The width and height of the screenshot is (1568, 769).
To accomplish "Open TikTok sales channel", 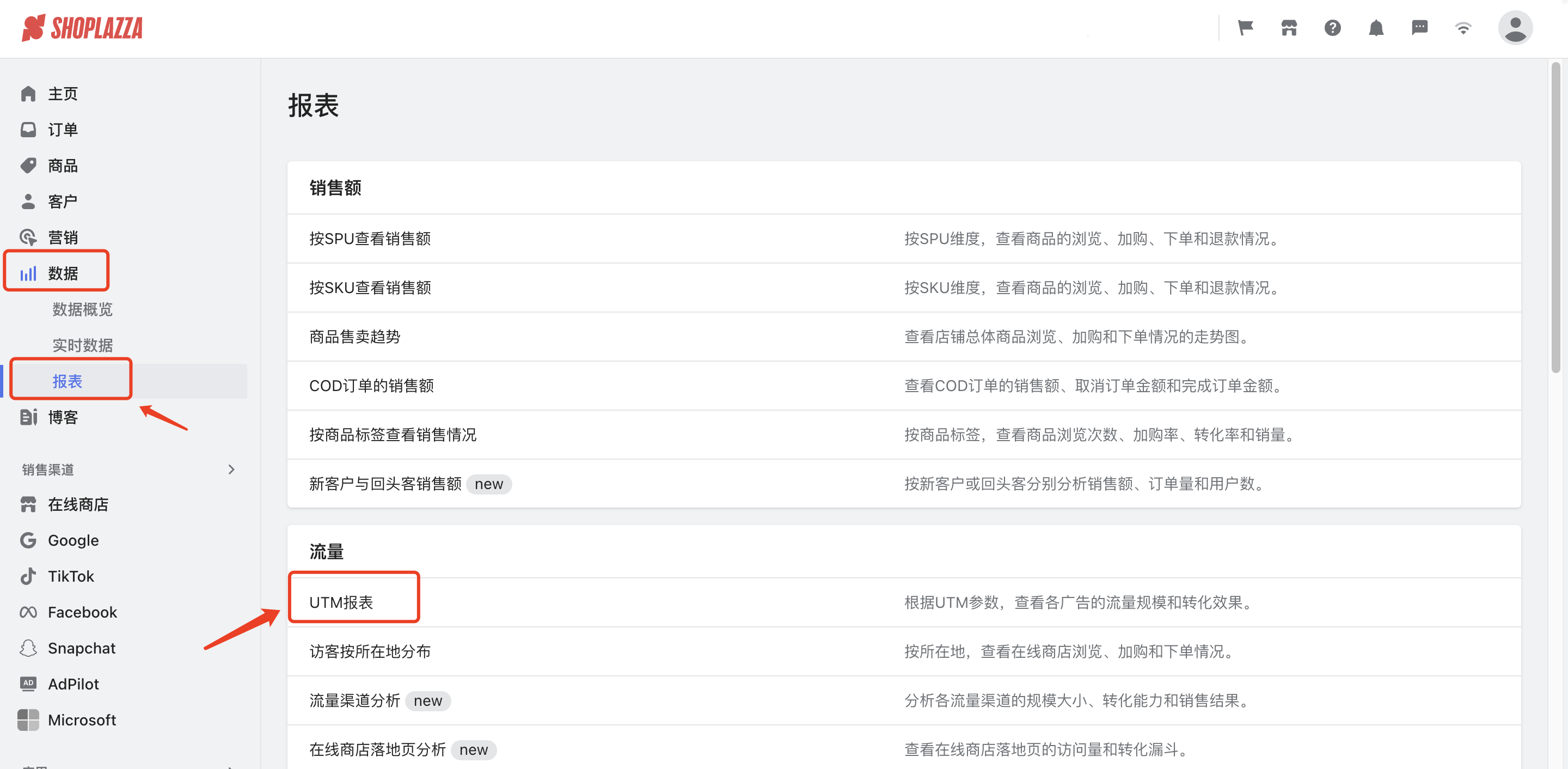I will tap(71, 576).
